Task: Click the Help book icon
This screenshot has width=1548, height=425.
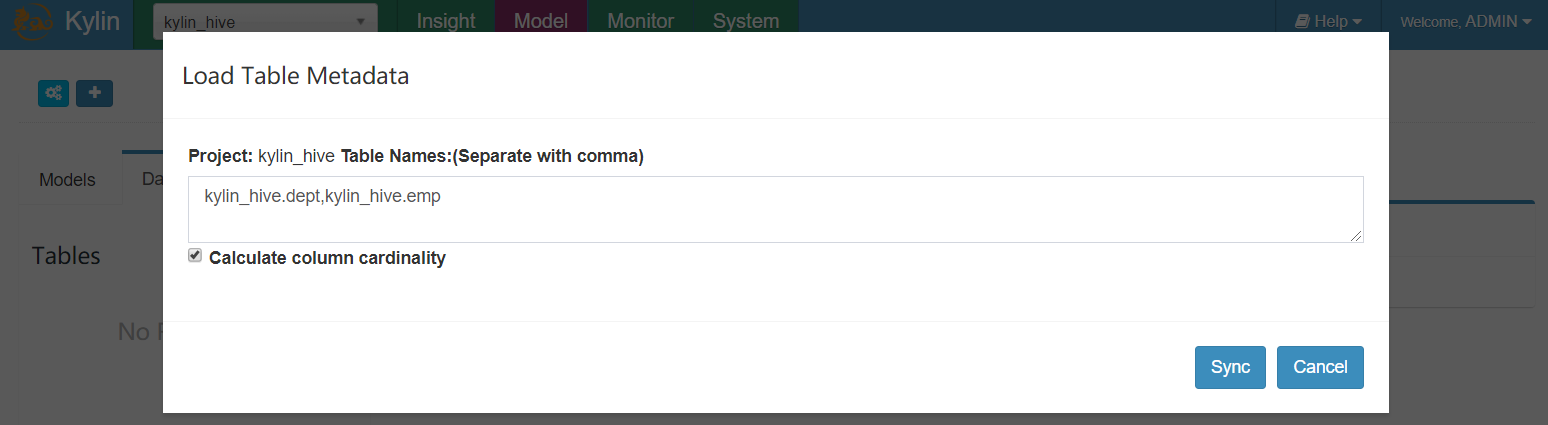Action: [1302, 21]
